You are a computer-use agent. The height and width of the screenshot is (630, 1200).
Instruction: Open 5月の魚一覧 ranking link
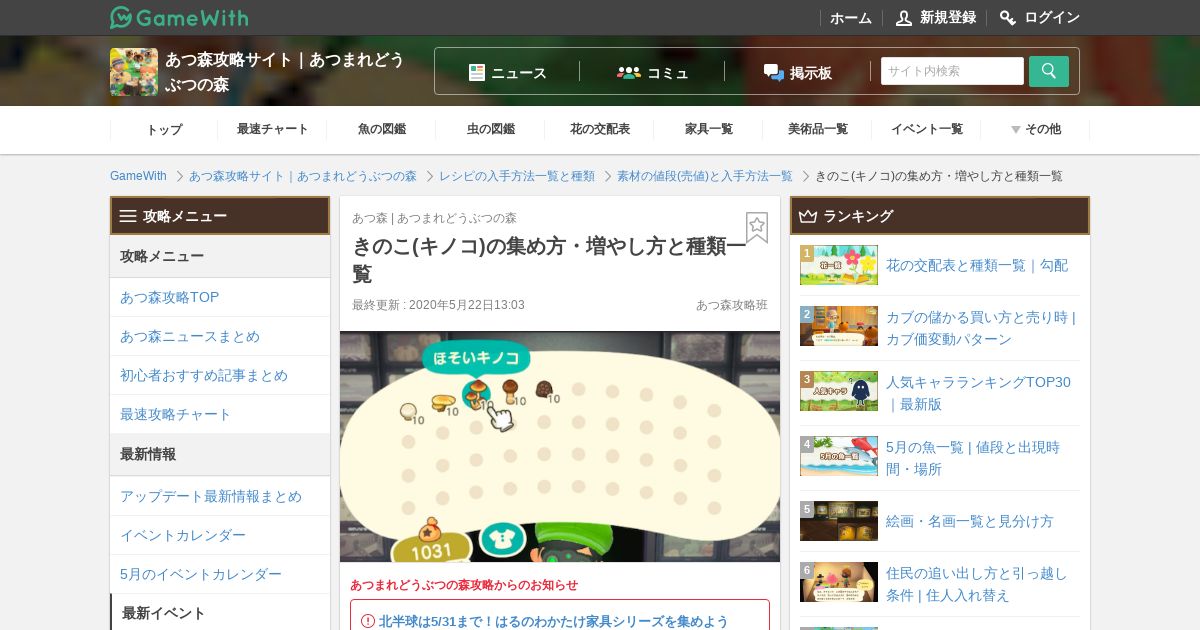coord(973,458)
